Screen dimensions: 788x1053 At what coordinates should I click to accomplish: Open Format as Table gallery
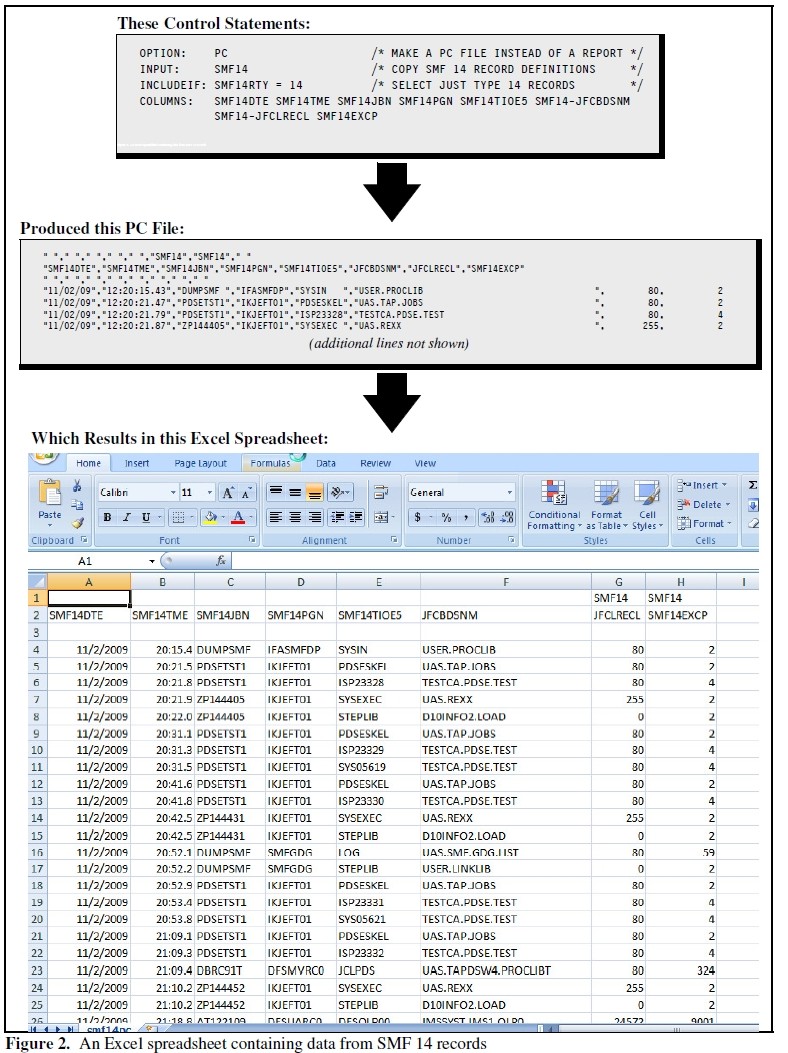pyautogui.click(x=607, y=505)
